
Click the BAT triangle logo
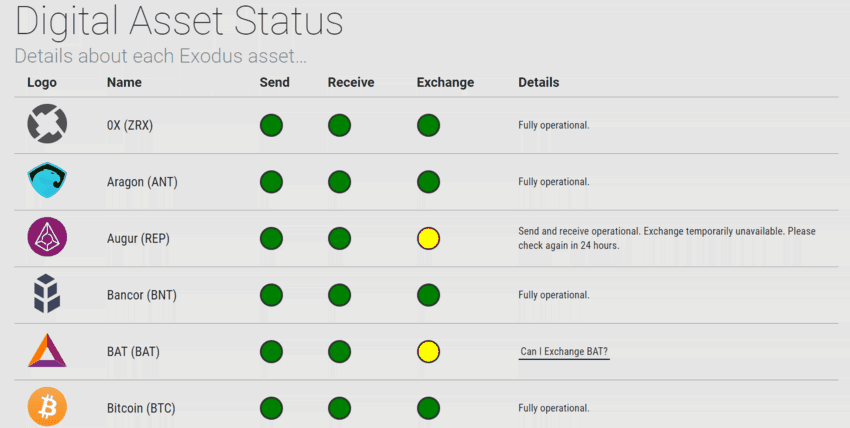point(46,352)
